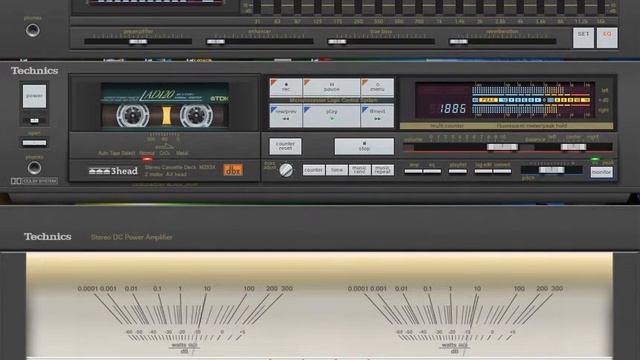Screen dimensions: 640x360
Task: Click the preamplifier slider handle
Action: pyautogui.click(x=138, y=42)
